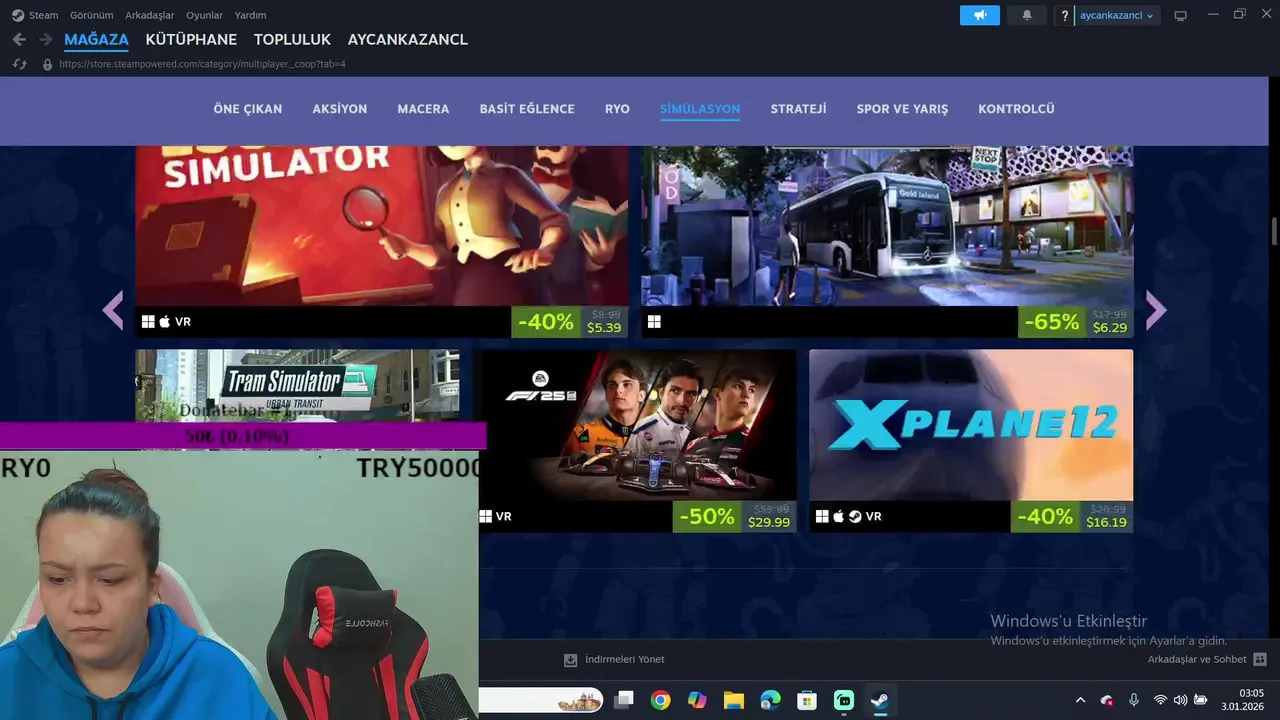Click the question mark help icon
1280x720 pixels.
pos(1065,16)
